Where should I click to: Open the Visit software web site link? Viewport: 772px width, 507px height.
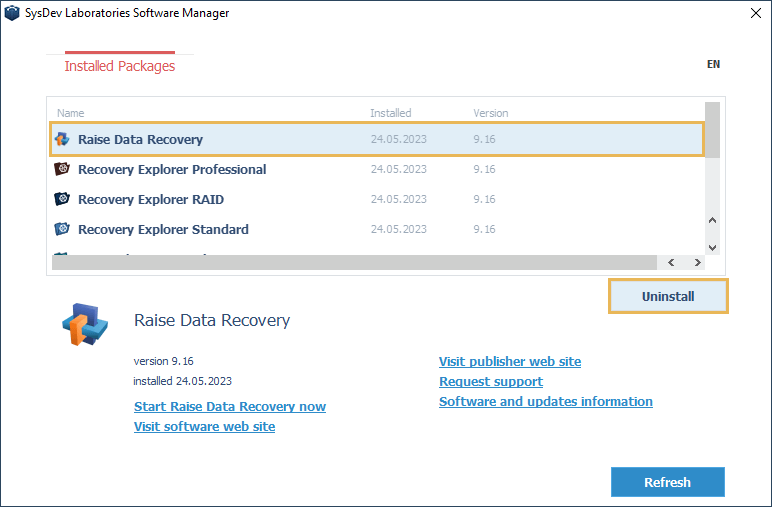(204, 427)
